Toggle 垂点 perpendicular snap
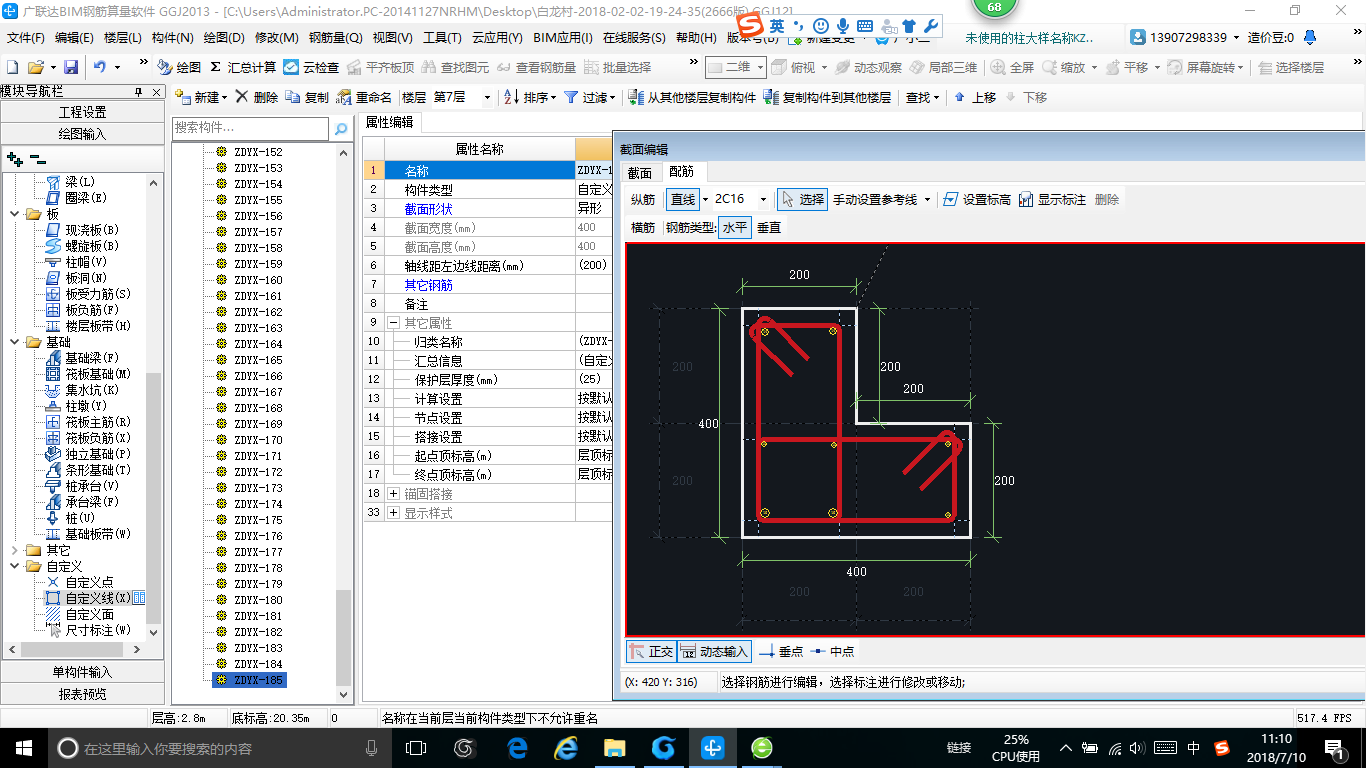Image resolution: width=1366 pixels, height=768 pixels. click(781, 651)
